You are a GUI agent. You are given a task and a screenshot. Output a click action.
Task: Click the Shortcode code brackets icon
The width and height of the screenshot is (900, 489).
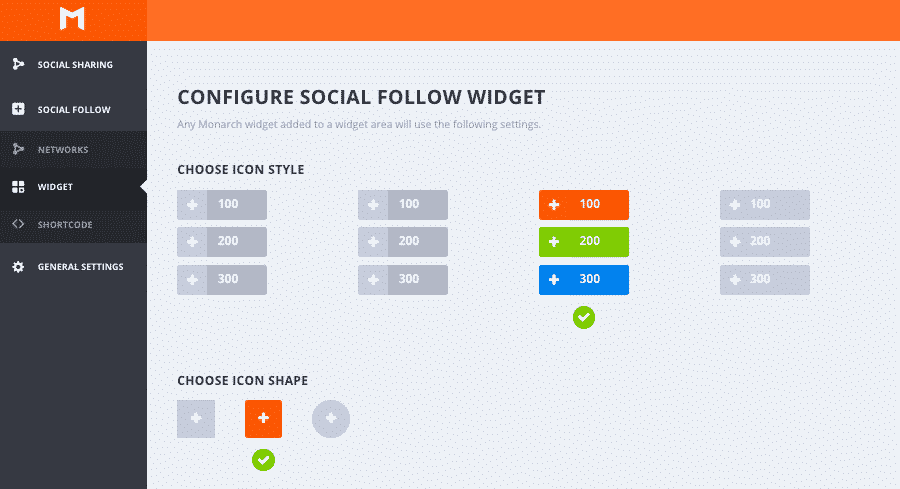click(x=18, y=224)
